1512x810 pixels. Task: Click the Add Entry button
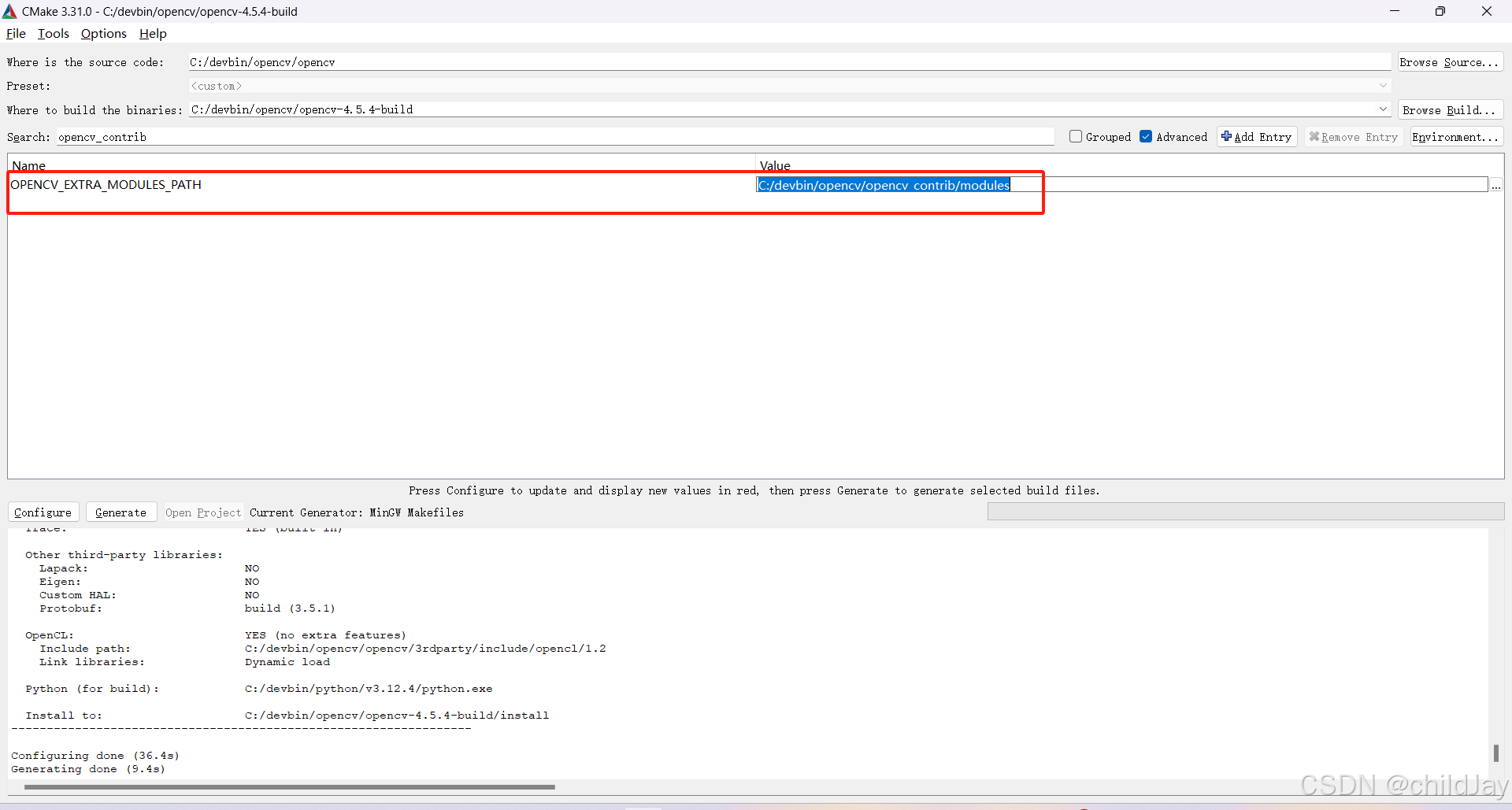pyautogui.click(x=1257, y=137)
